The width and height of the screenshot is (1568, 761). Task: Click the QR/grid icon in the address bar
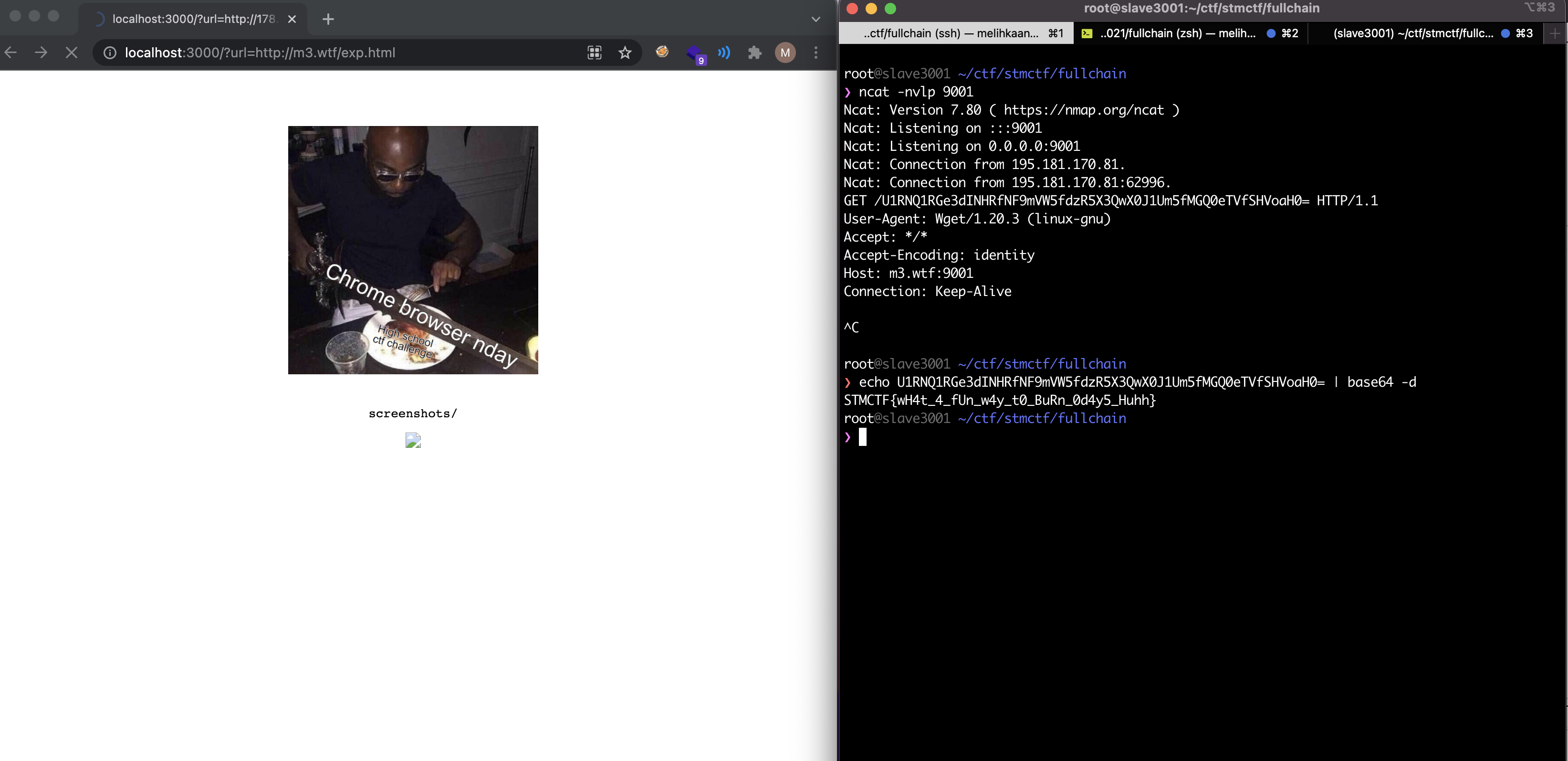point(595,53)
